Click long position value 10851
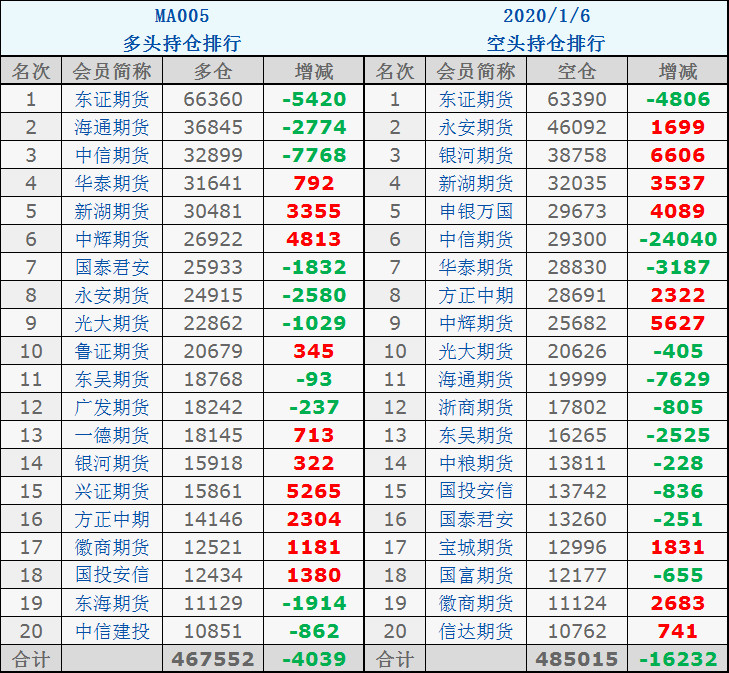 pyautogui.click(x=213, y=632)
